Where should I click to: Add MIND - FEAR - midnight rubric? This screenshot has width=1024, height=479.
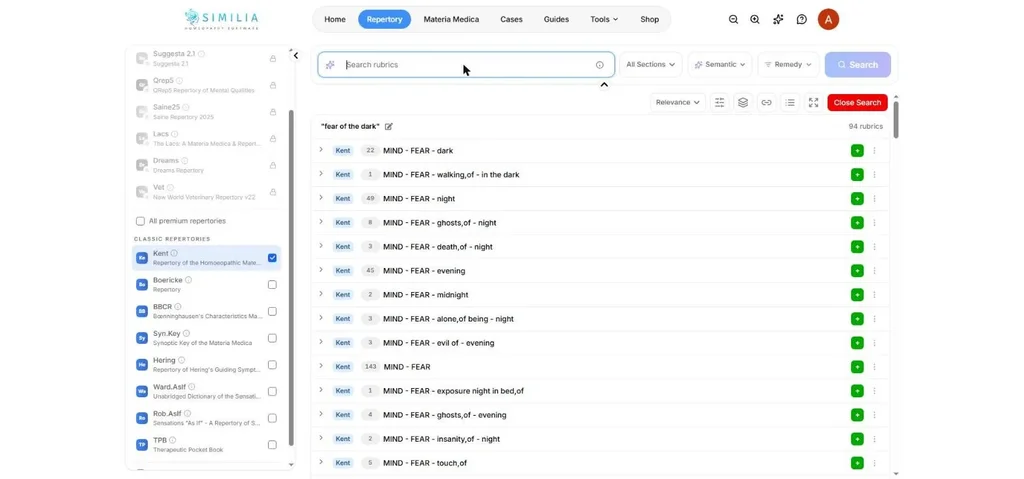[857, 295]
